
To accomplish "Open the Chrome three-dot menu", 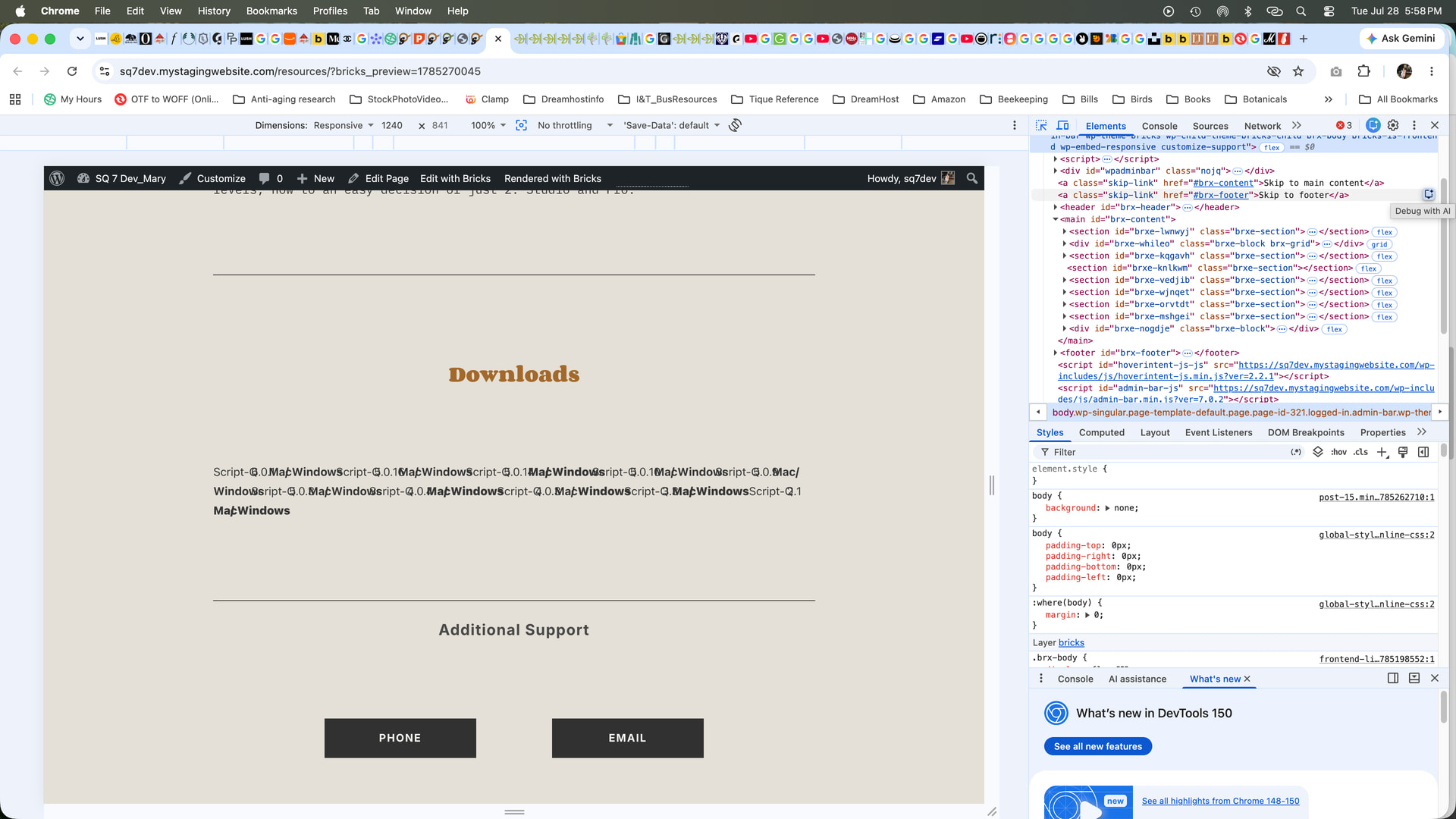I will 1432,71.
